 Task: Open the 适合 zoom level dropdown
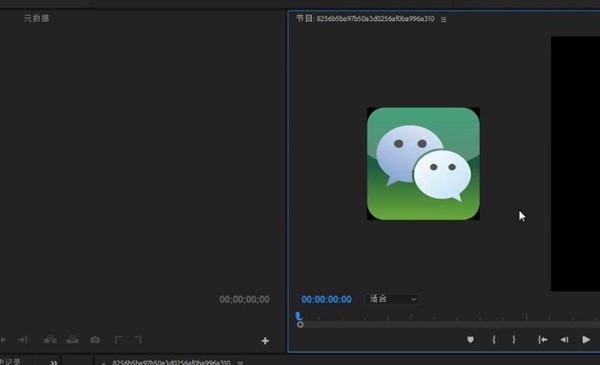(392, 299)
